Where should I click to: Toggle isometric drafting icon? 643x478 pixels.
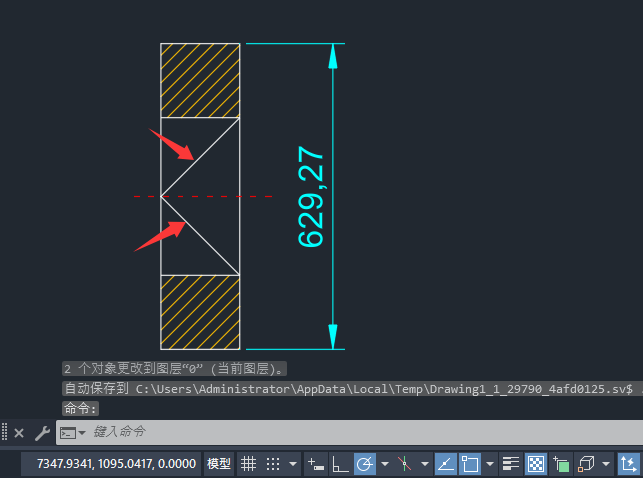[404, 464]
